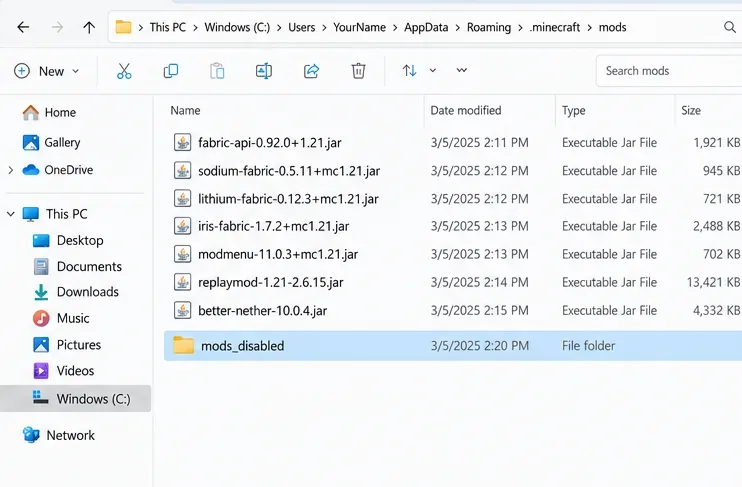
Task: Open Videos in the sidebar
Action: (63, 371)
